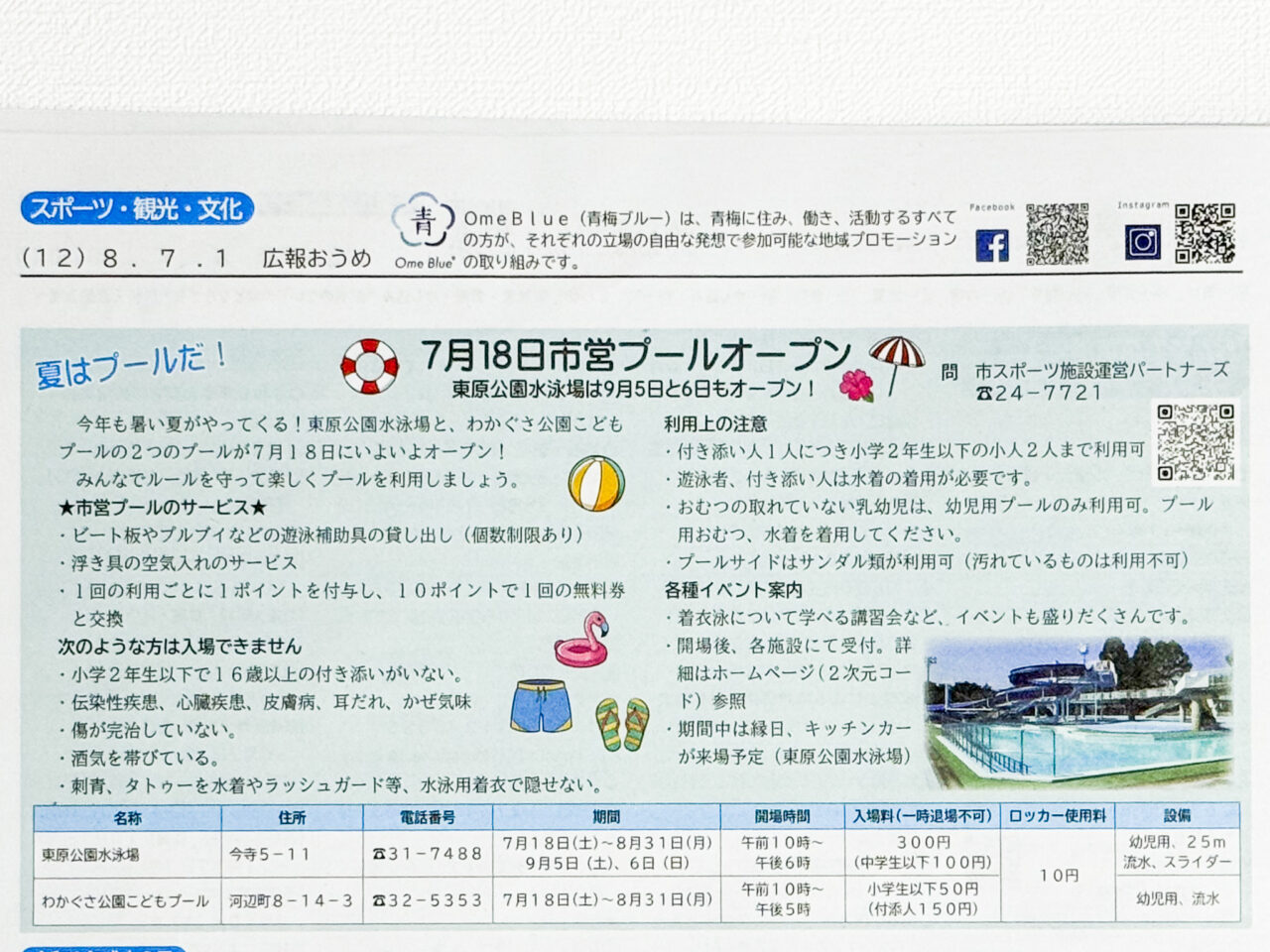Click the phone cell 31-7488
This screenshot has height=952, width=1270.
(x=427, y=853)
